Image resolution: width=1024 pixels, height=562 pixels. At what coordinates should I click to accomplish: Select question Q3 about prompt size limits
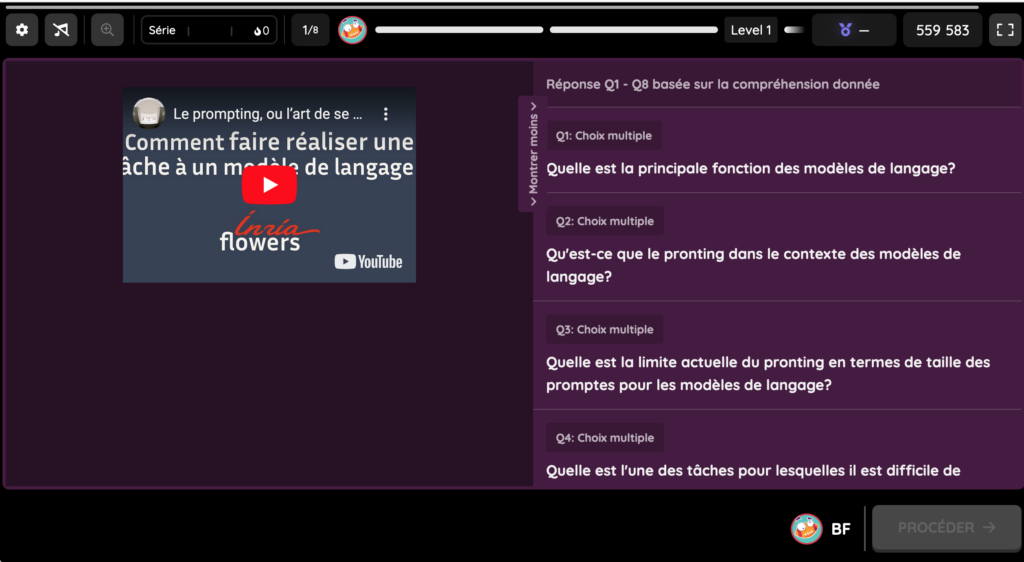click(767, 373)
